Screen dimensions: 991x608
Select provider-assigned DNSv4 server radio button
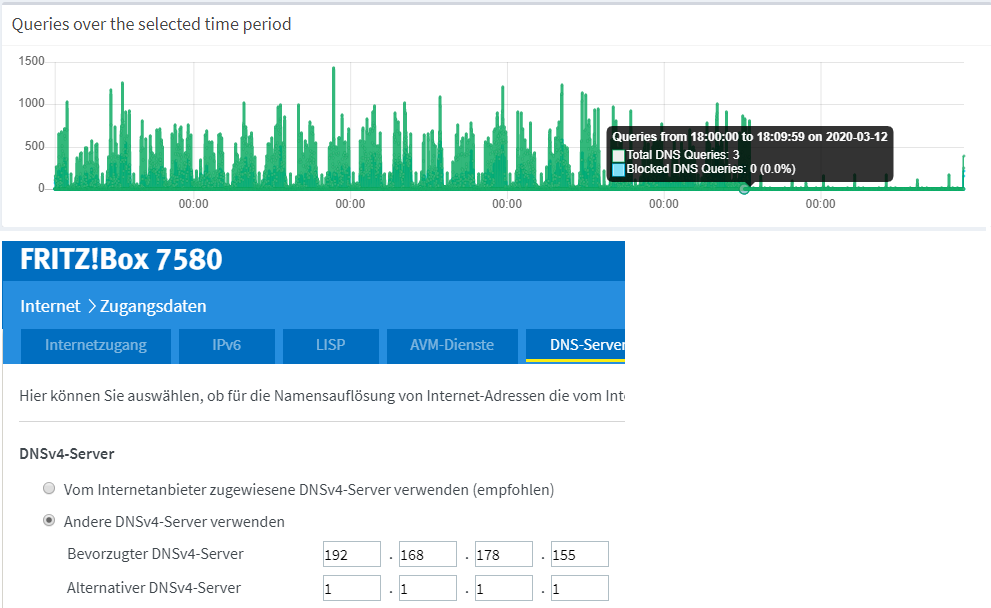point(49,488)
